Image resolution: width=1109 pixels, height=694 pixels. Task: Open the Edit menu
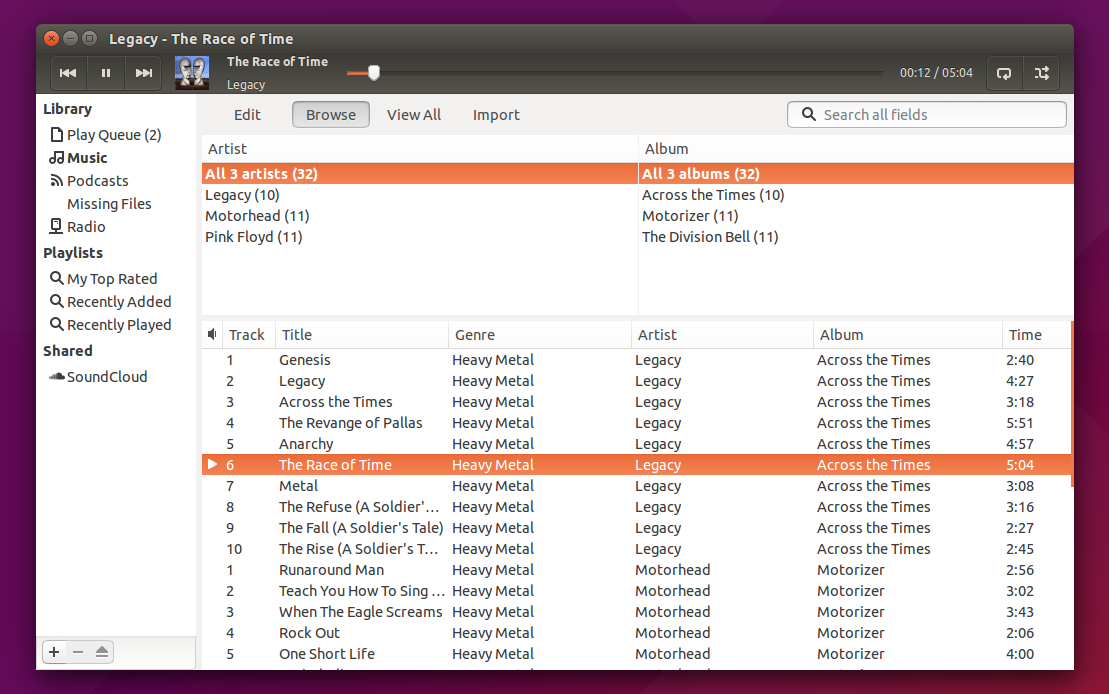(247, 114)
